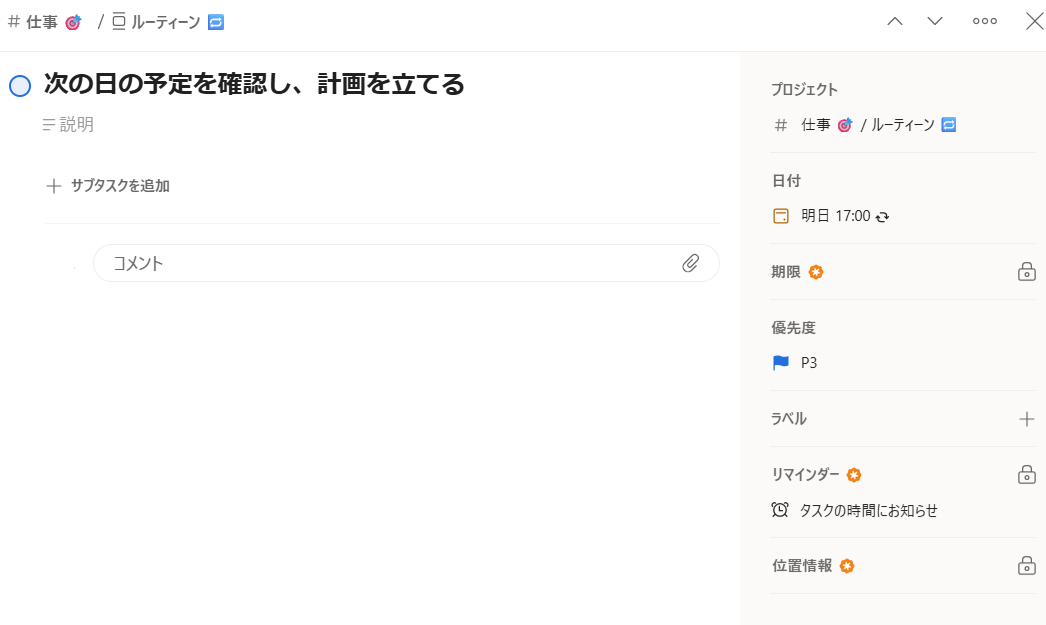Click the コメント input field
Image resolution: width=1046 pixels, height=625 pixels.
pyautogui.click(x=300, y=262)
